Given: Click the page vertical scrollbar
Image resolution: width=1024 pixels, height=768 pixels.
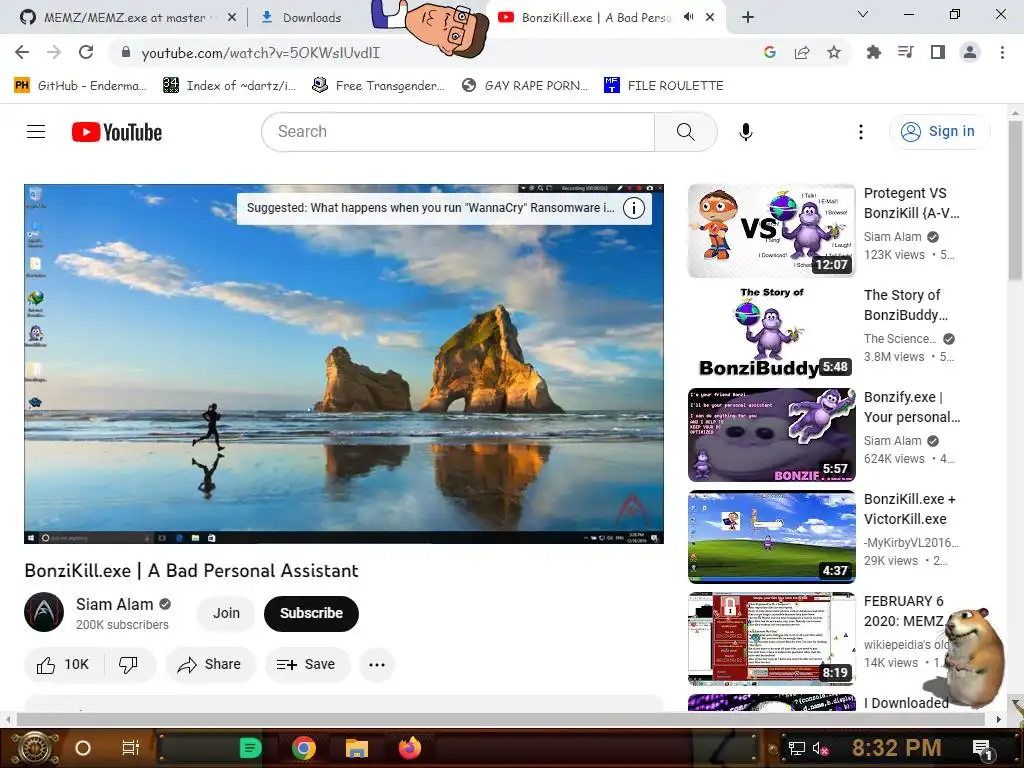Looking at the screenshot, I should 1015,202.
